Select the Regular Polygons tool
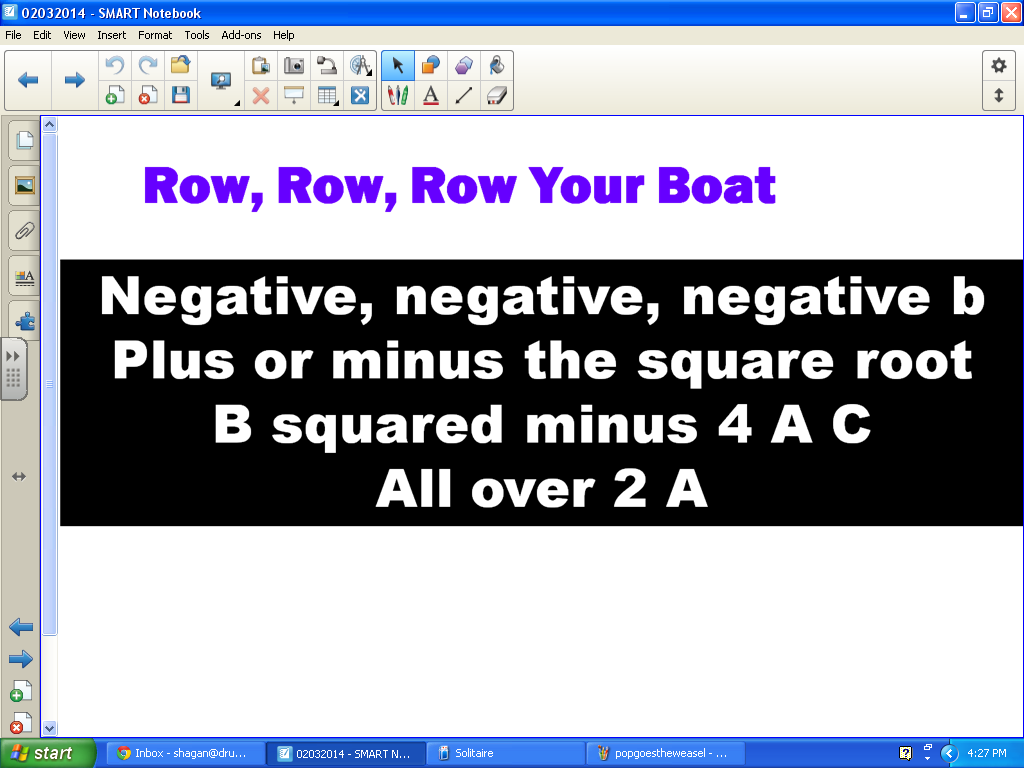Image resolution: width=1024 pixels, height=768 pixels. coord(464,65)
